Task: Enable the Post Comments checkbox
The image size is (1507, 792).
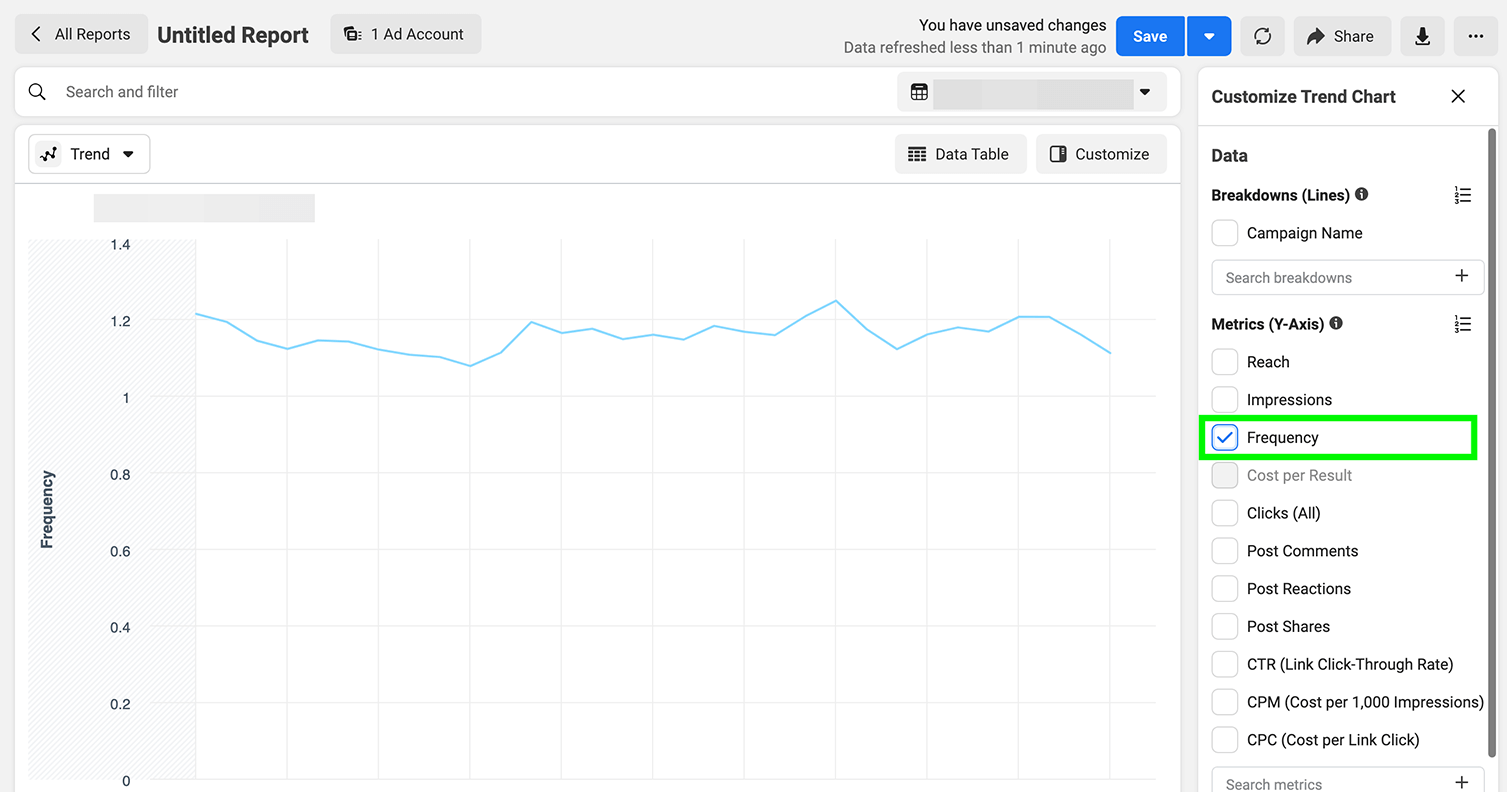Action: point(1225,551)
